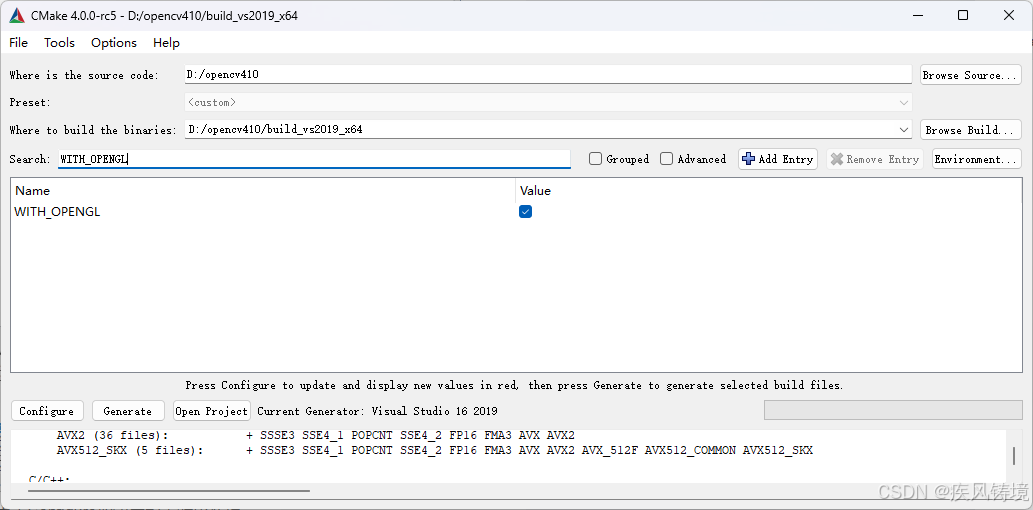Focus the source code path field
The width and height of the screenshot is (1033, 510).
548,74
